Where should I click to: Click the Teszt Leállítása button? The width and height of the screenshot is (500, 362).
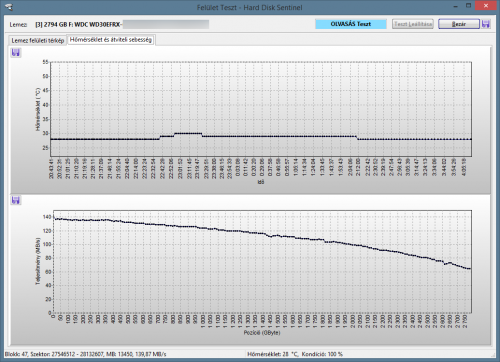413,24
